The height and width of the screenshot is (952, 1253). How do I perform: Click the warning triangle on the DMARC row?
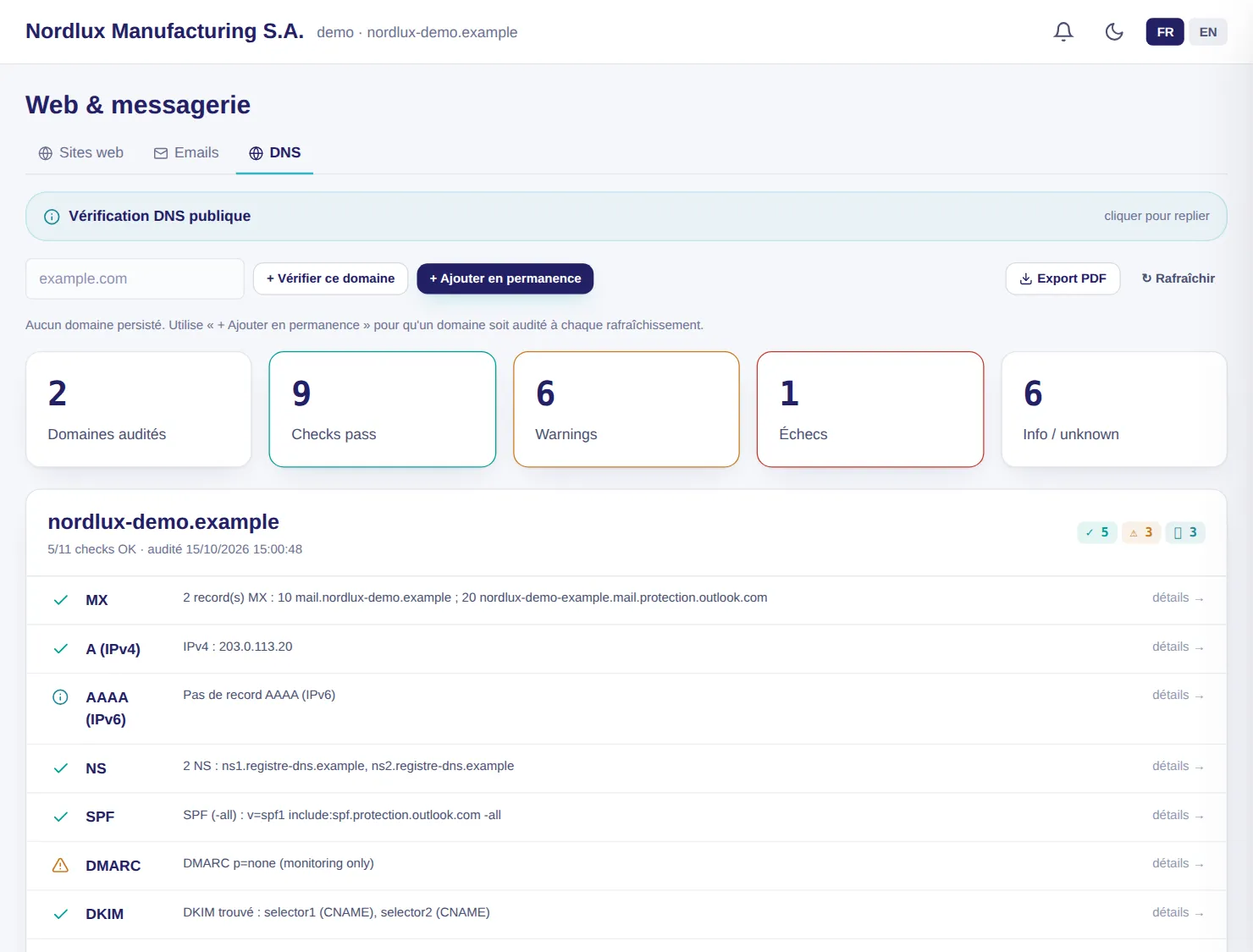61,866
